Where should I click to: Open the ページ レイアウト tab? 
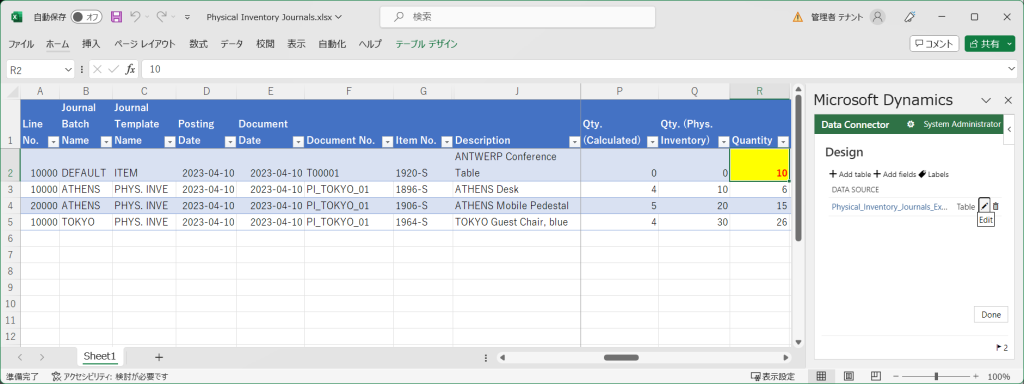pyautogui.click(x=145, y=44)
